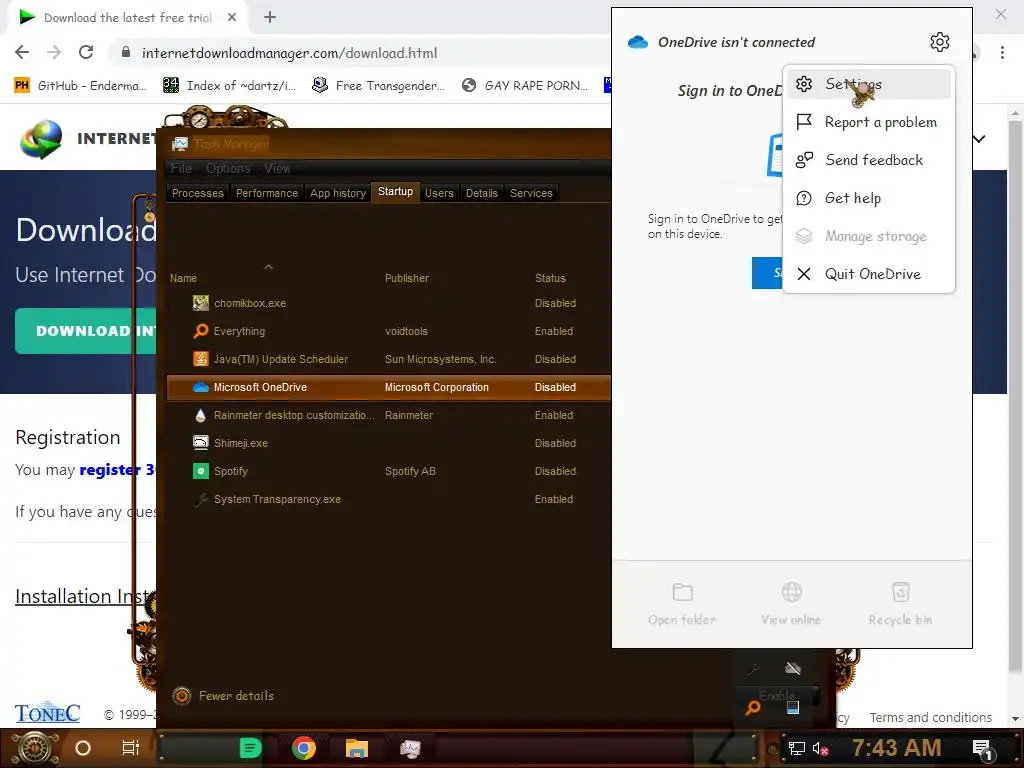Click View online globe in OneDrive flyout
Image resolution: width=1024 pixels, height=768 pixels.
[791, 604]
